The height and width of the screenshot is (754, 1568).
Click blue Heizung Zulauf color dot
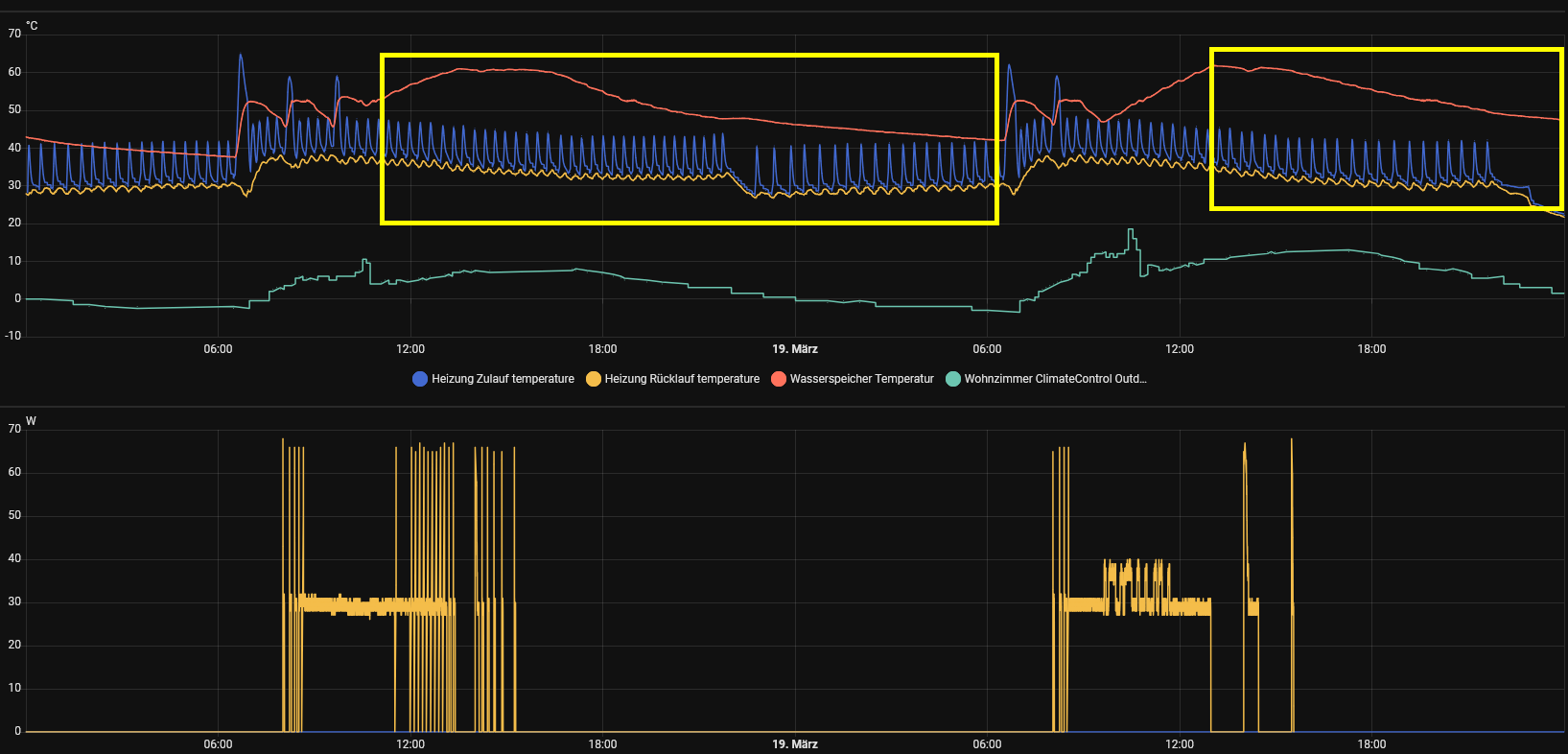tap(419, 379)
